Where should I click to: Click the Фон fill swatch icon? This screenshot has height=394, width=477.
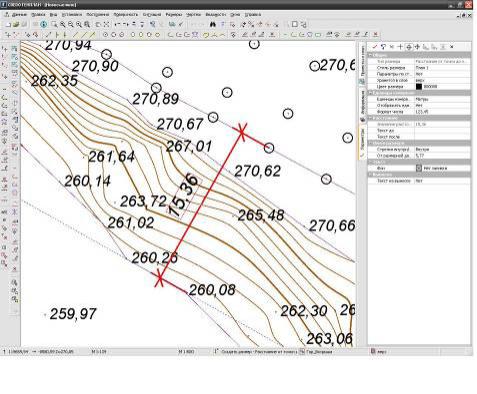[419, 168]
